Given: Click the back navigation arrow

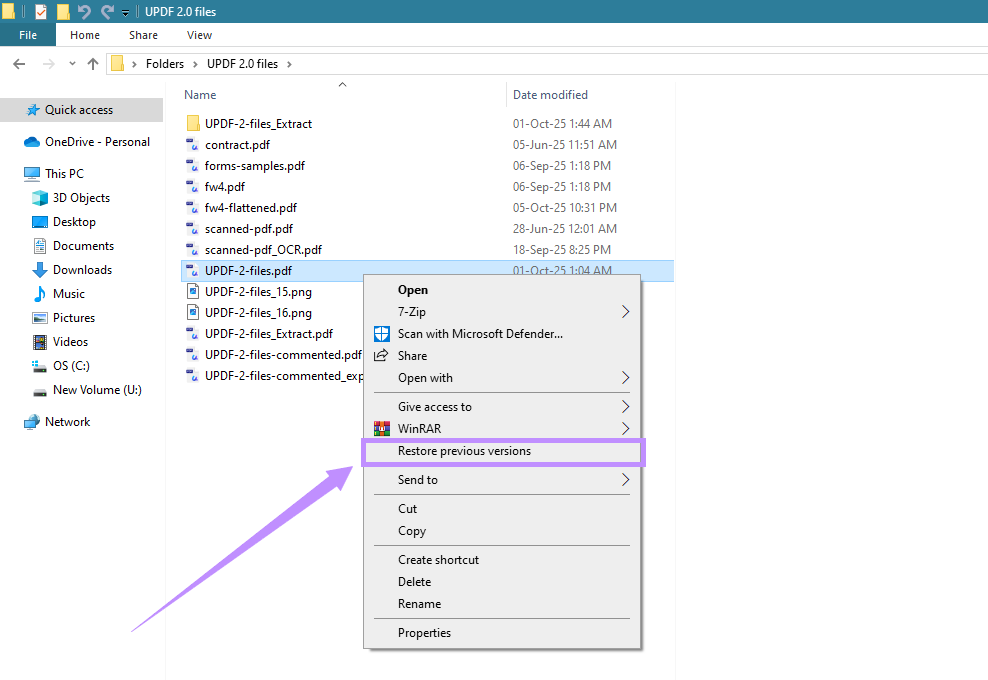Looking at the screenshot, I should coord(18,63).
